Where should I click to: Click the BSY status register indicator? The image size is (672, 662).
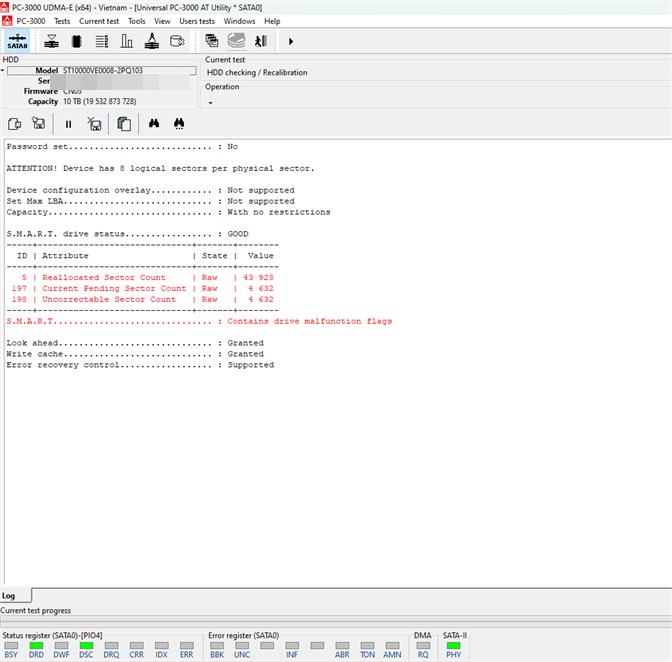click(11, 645)
